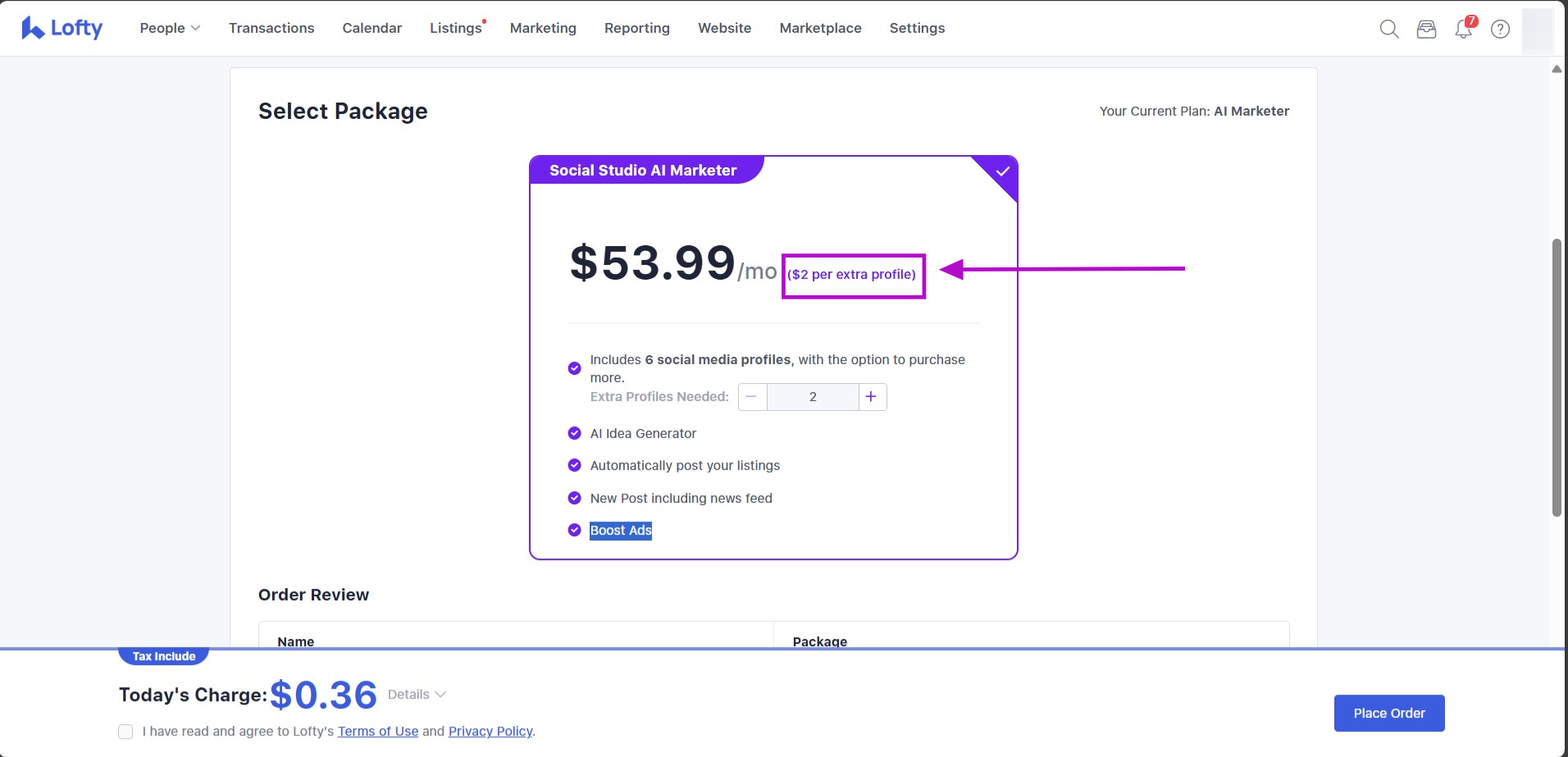Screen dimensions: 1568x757
Task: Expand the charge Details dropdown
Action: point(417,695)
